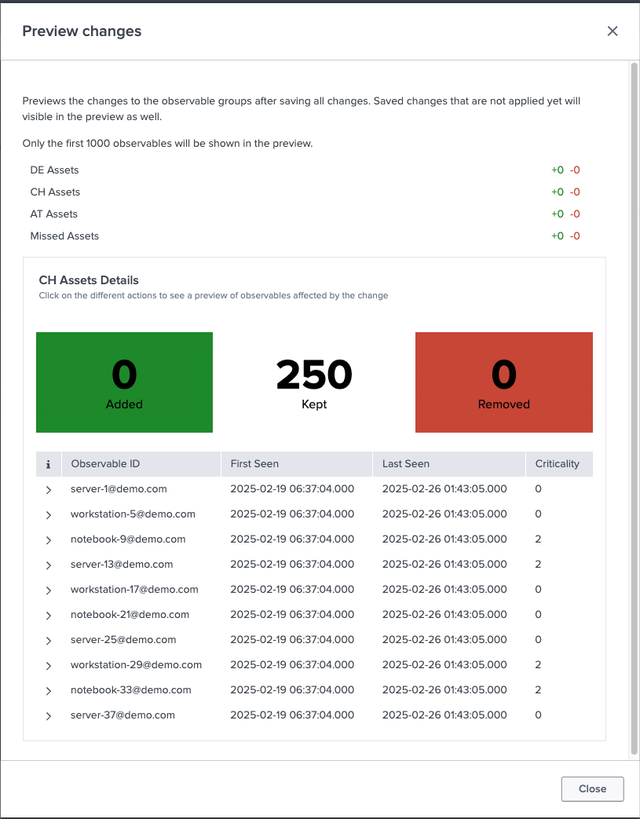Image resolution: width=640 pixels, height=819 pixels.
Task: Select the 250 Kept tile
Action: [x=314, y=382]
